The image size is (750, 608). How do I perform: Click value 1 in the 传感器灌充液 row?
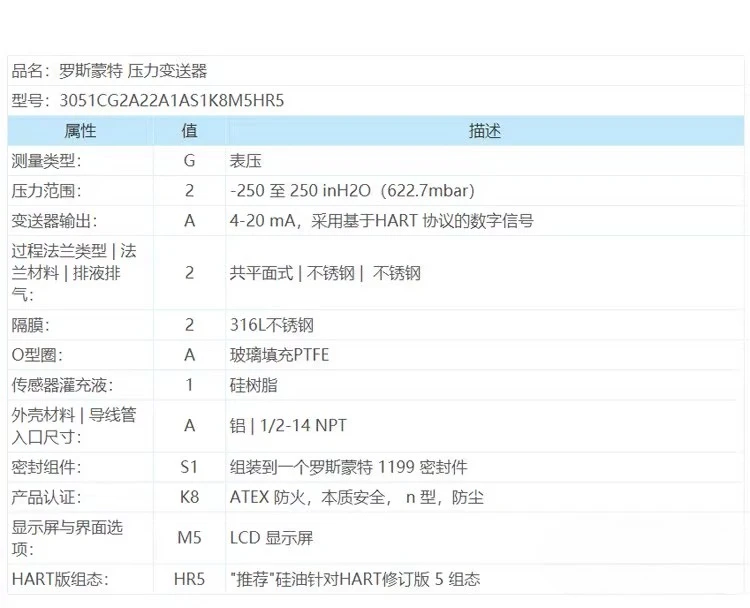[x=189, y=385]
